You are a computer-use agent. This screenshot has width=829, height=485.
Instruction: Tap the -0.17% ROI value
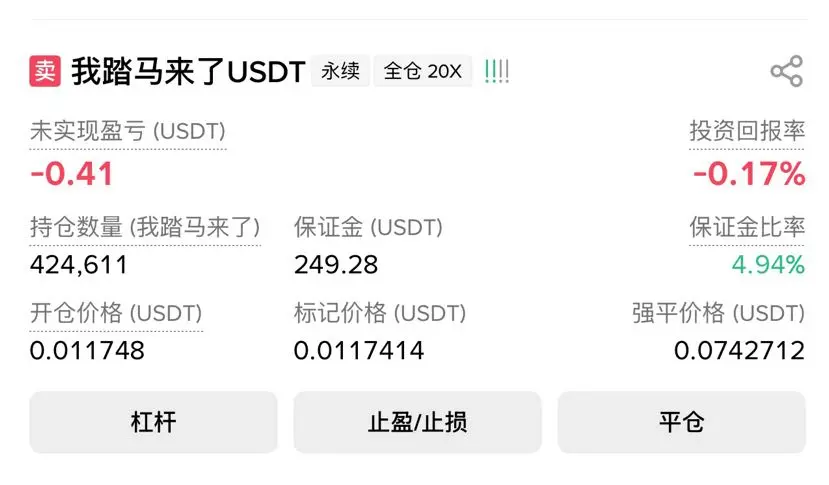click(x=749, y=173)
